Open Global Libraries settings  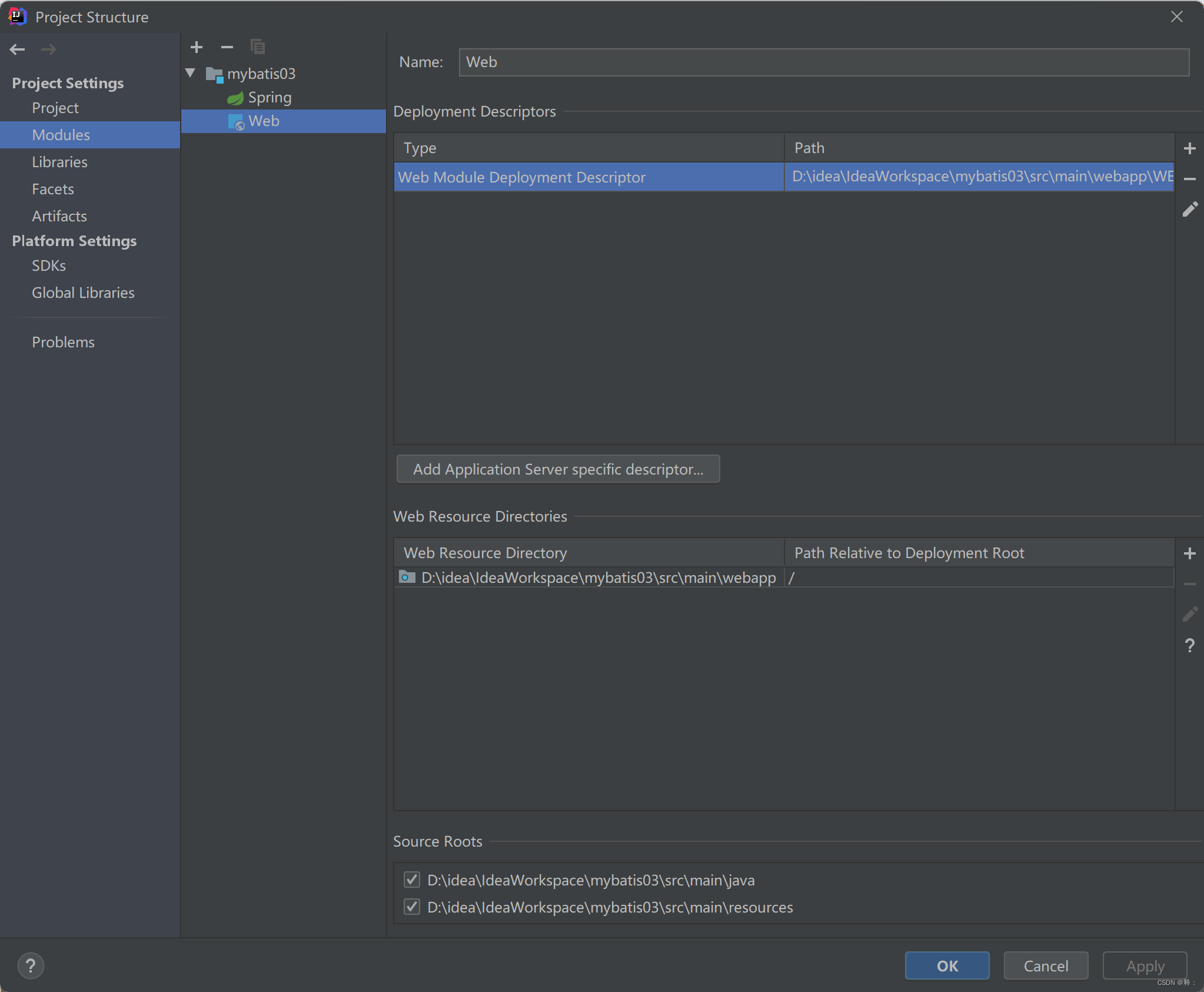coord(84,293)
